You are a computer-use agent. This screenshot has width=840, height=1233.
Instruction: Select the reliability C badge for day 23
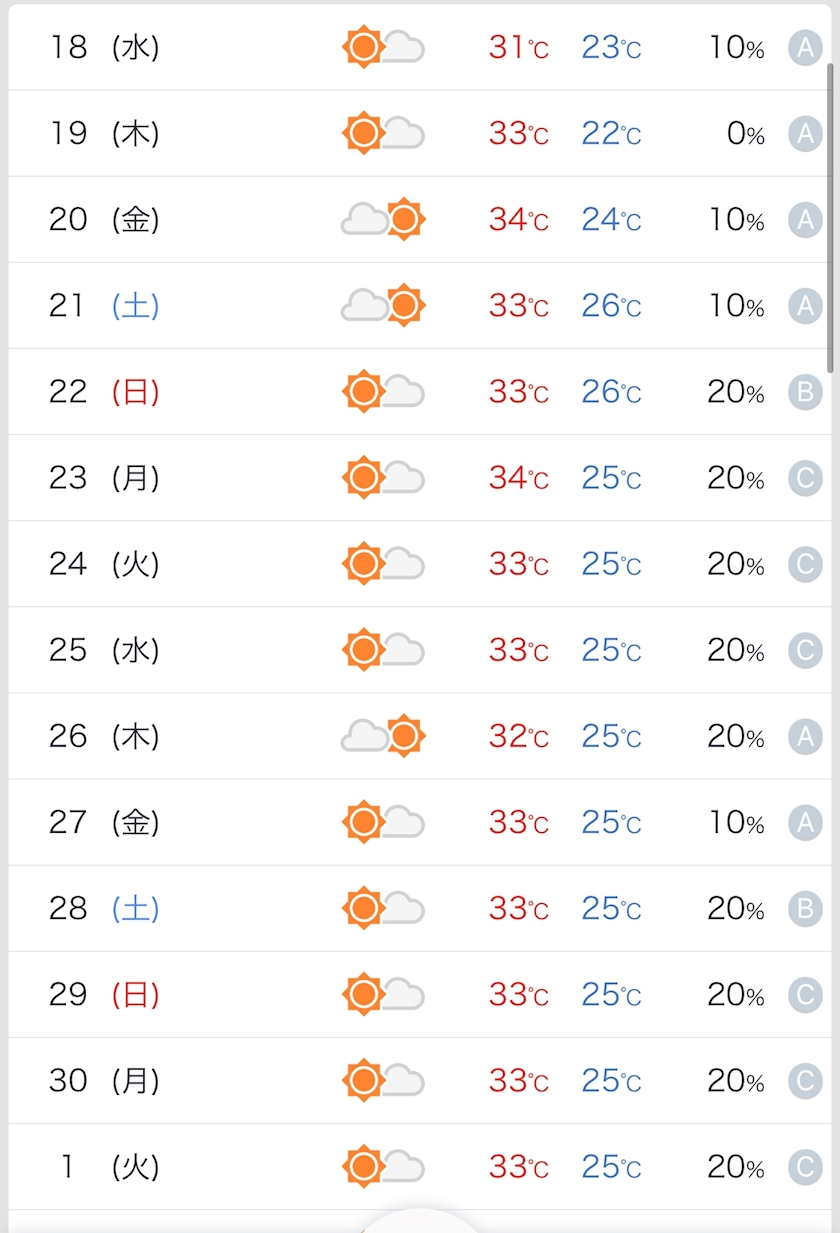coord(805,478)
